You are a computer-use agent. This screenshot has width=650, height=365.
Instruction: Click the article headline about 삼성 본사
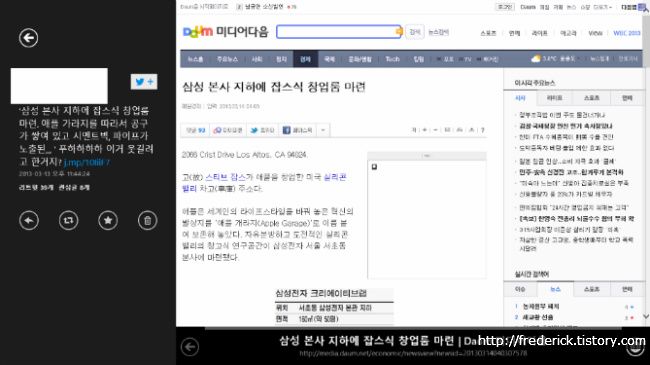click(x=274, y=87)
